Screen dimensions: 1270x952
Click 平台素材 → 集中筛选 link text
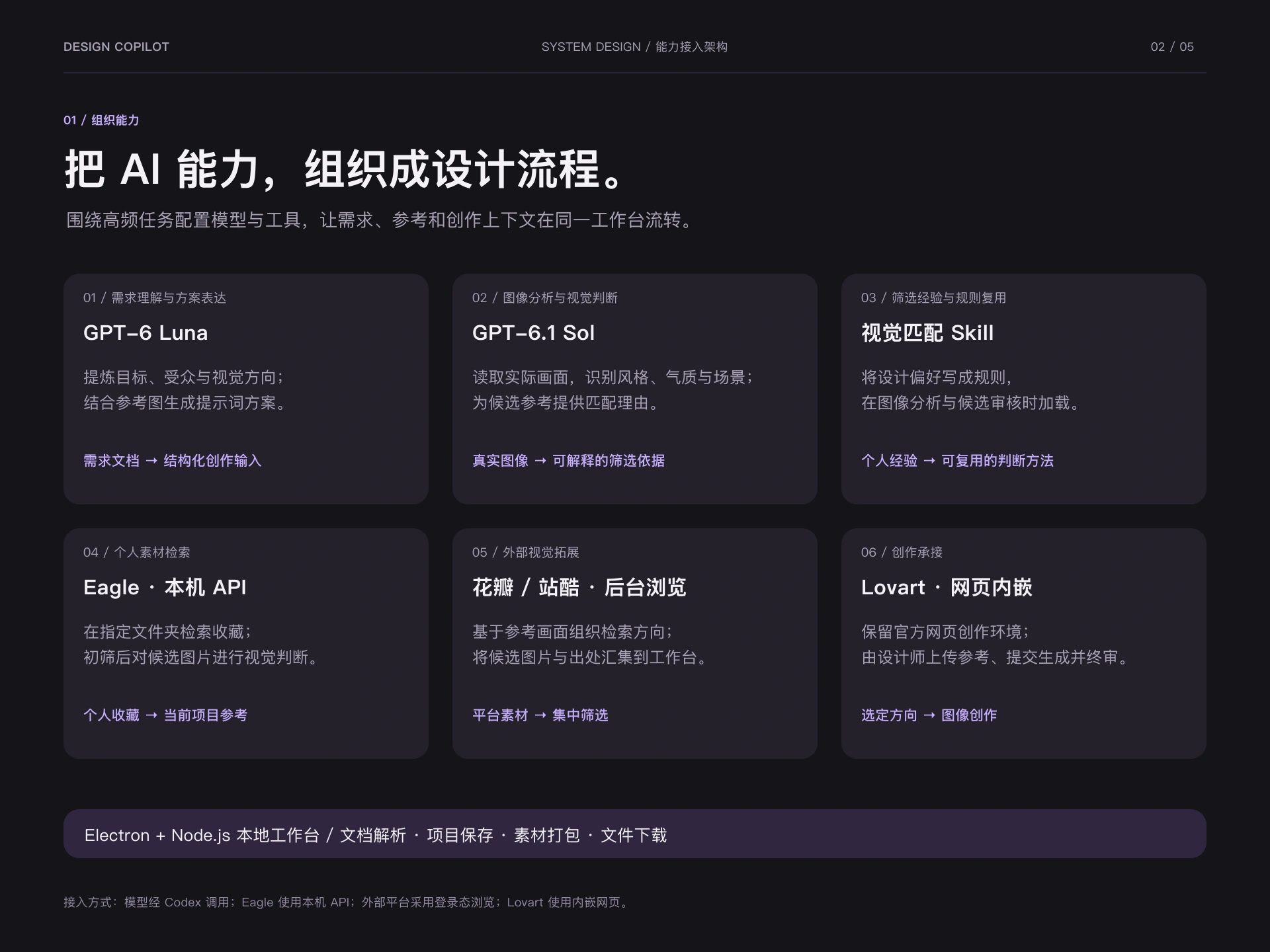(540, 715)
